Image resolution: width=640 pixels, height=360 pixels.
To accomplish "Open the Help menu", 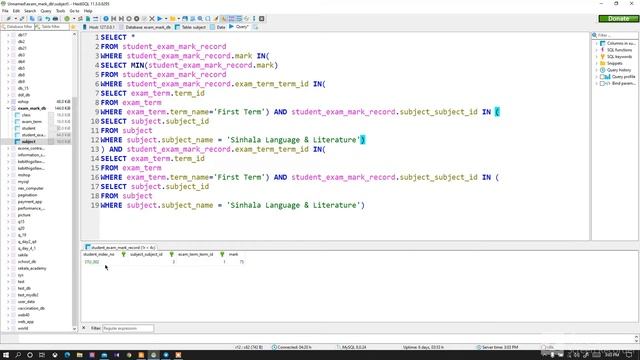I will (88, 11).
